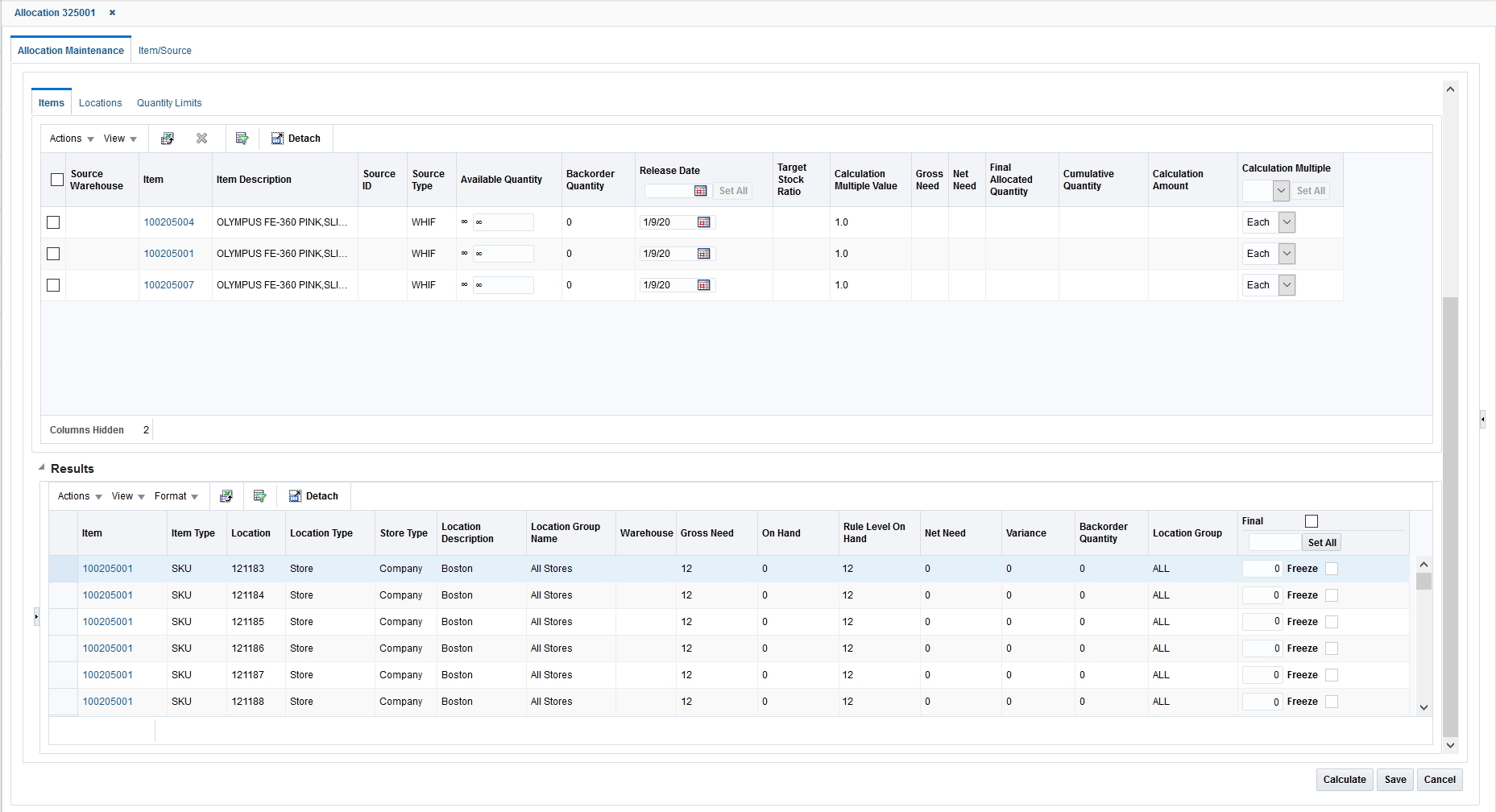Detach the Items table

[x=296, y=138]
